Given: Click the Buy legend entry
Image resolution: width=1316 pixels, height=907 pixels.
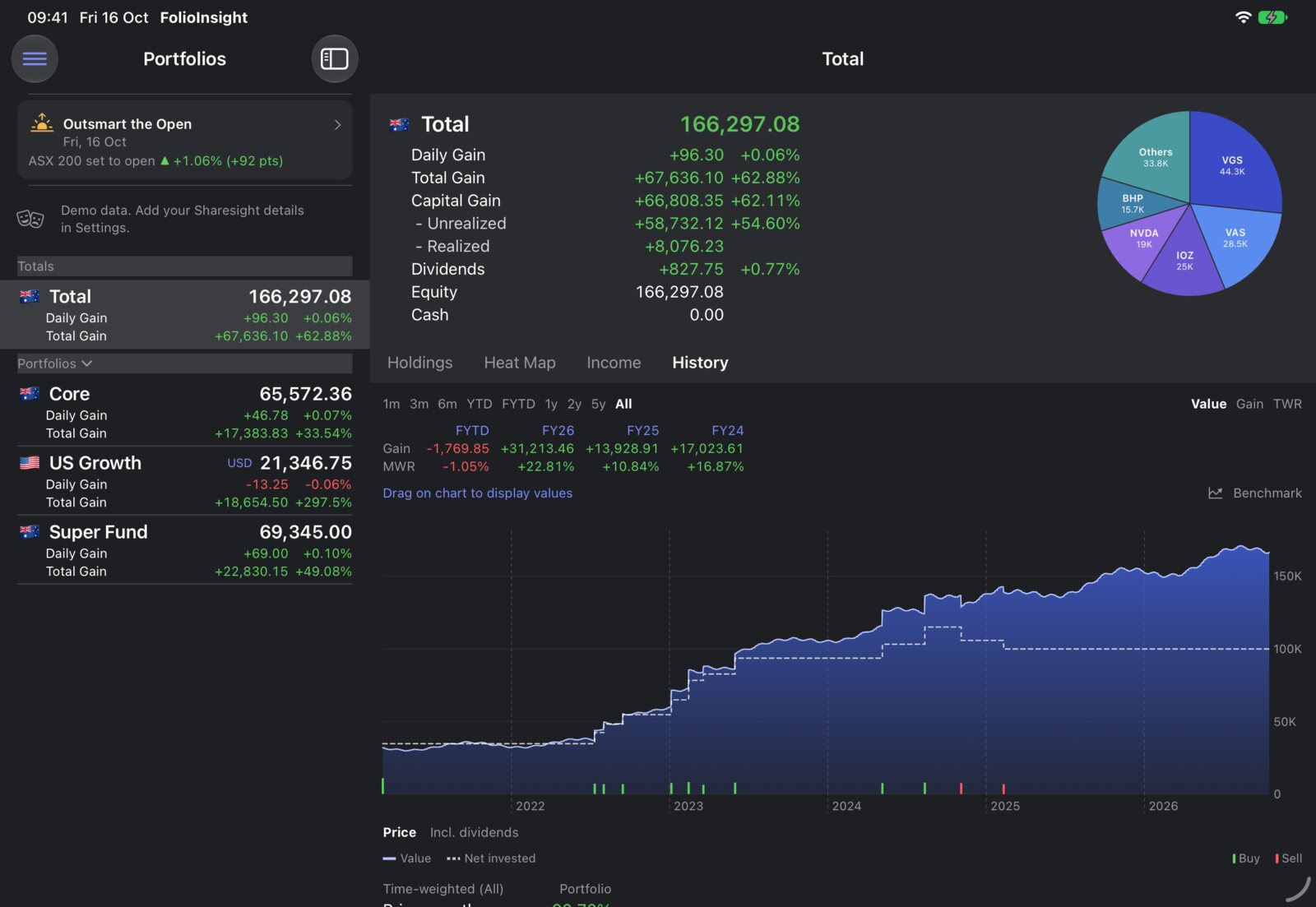Looking at the screenshot, I should 1246,858.
